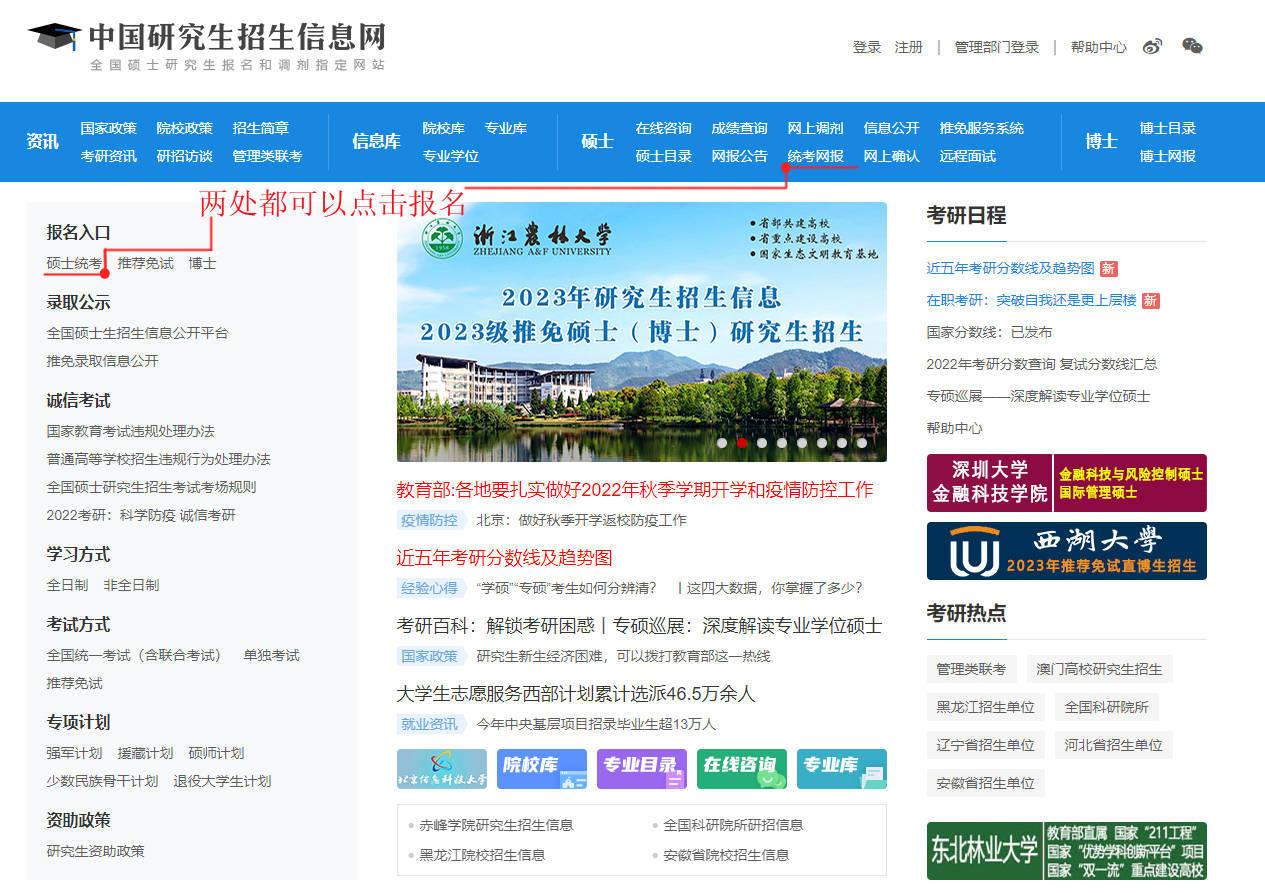Open 在线咨询 in the navigation bar
Screen dimensions: 1265x893
point(664,128)
